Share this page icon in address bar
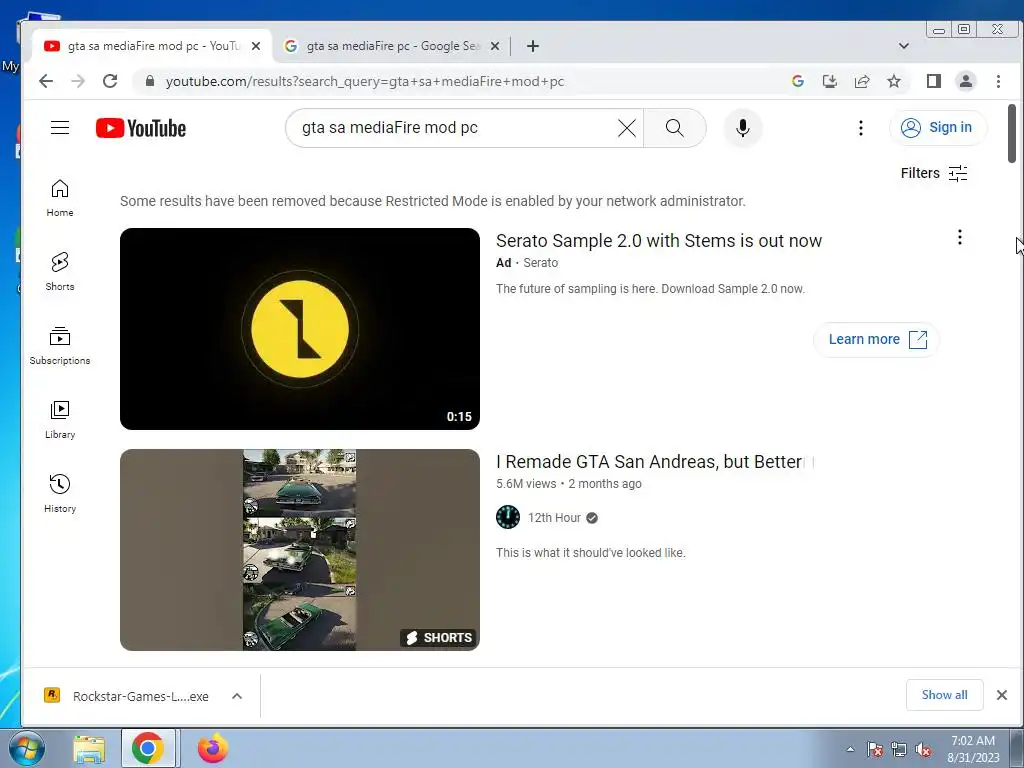Screen dimensions: 1024x768 click(x=861, y=81)
